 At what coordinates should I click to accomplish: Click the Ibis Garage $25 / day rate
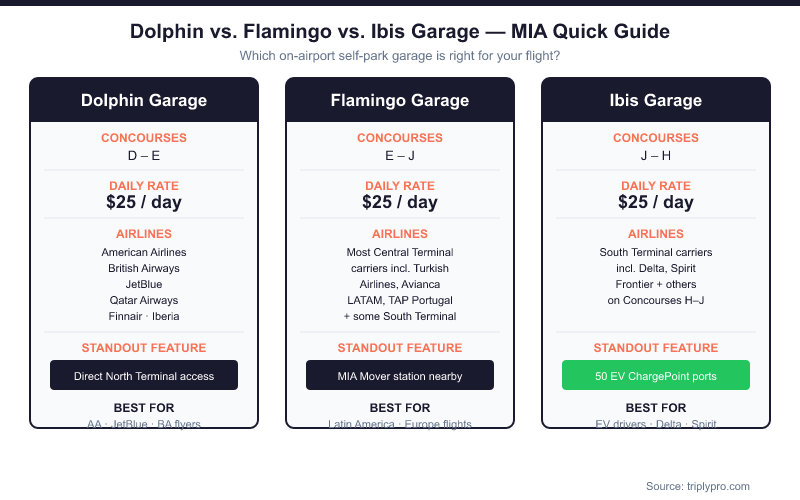tap(656, 202)
